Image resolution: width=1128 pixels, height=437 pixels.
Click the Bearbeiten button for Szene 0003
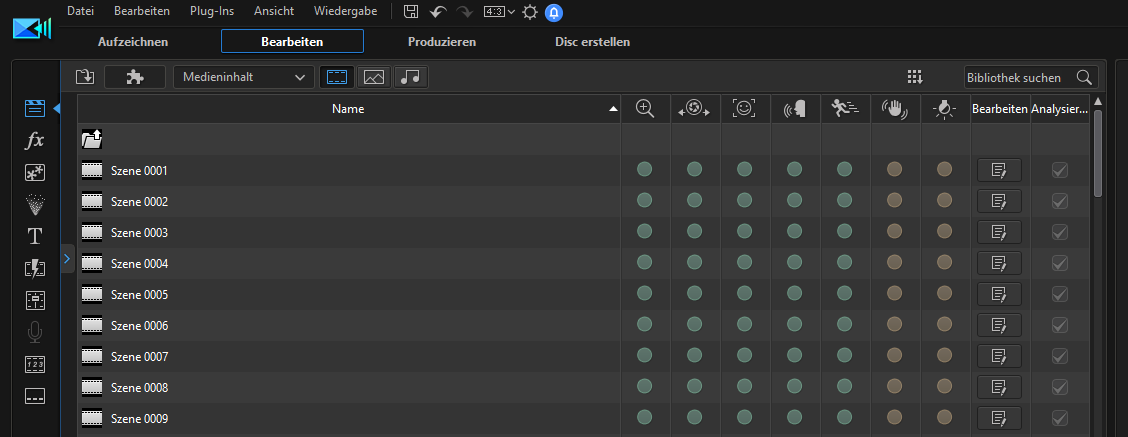tap(998, 233)
